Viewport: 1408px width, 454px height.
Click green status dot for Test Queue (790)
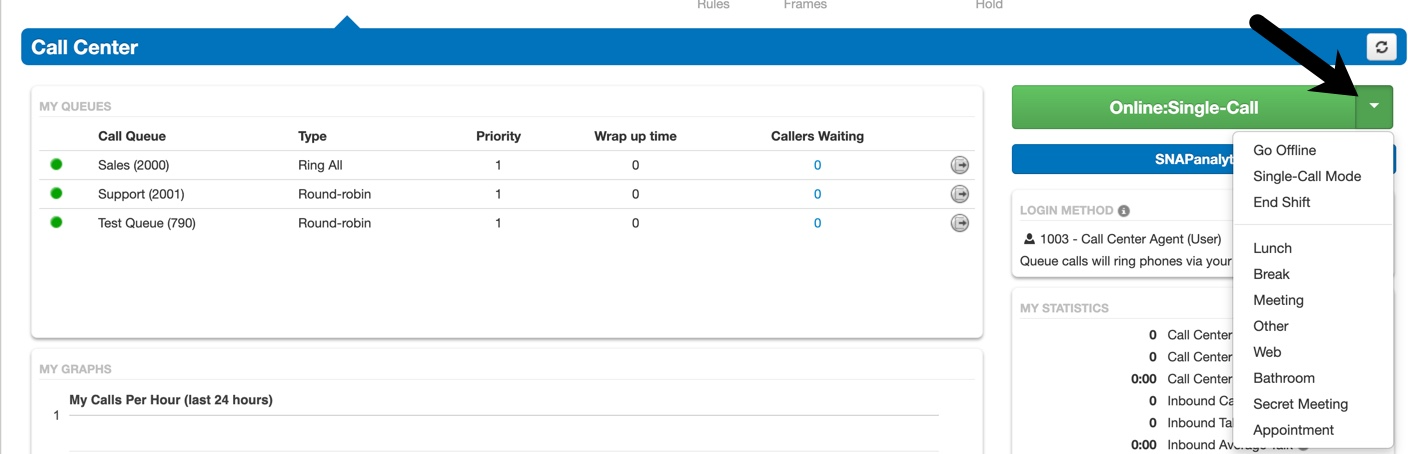pos(56,222)
